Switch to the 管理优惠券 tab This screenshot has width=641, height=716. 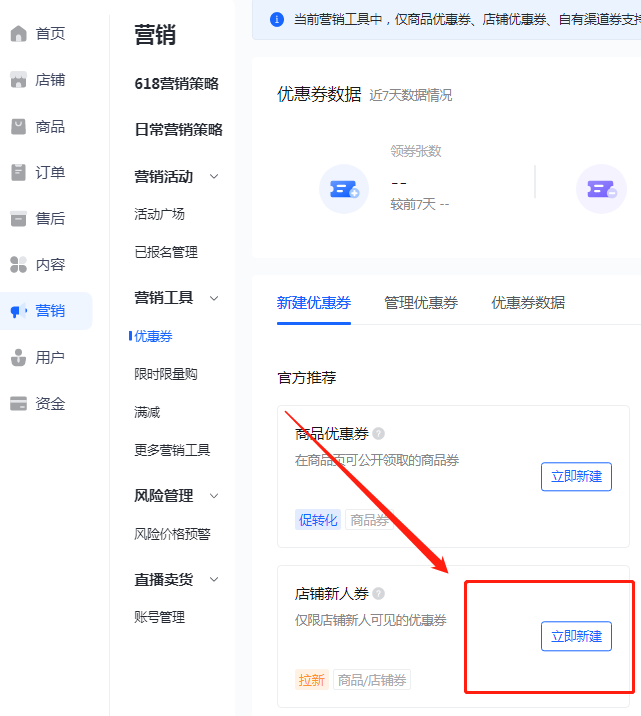pyautogui.click(x=421, y=303)
